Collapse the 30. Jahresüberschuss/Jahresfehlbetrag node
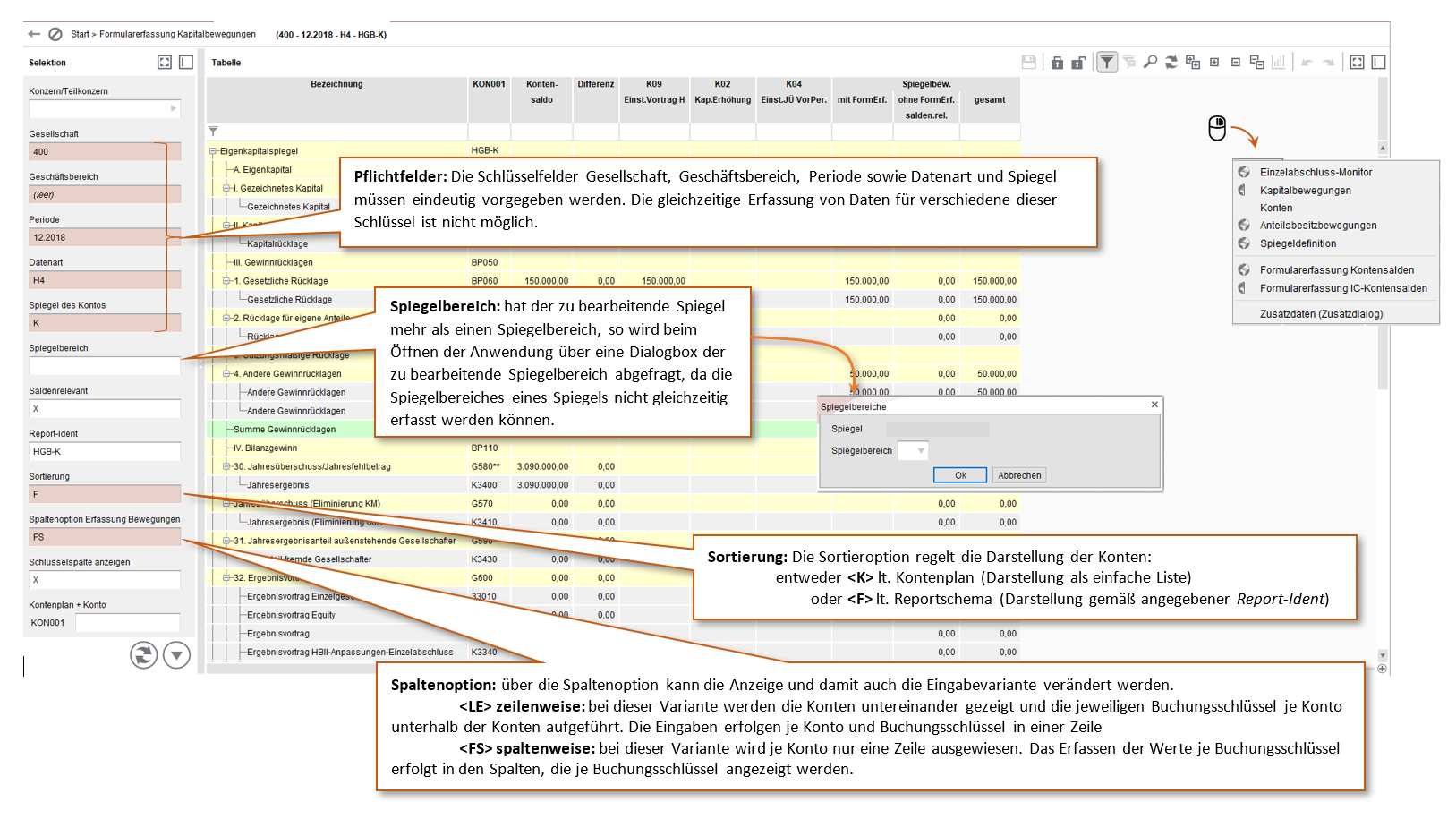 pos(227,466)
